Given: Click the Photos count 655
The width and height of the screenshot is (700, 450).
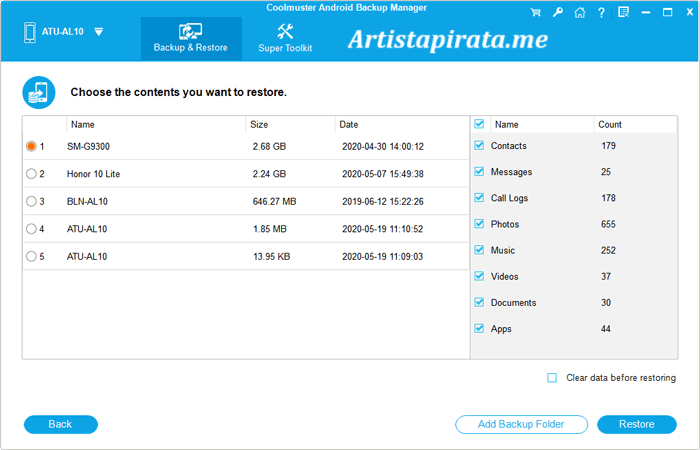Looking at the screenshot, I should pyautogui.click(x=608, y=224).
